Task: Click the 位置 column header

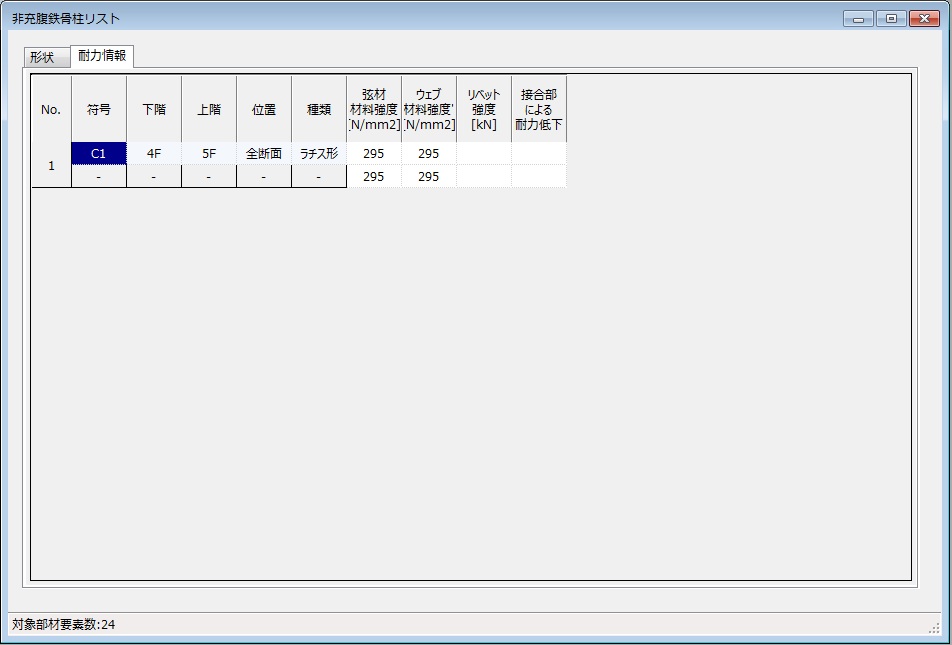Action: (x=264, y=109)
